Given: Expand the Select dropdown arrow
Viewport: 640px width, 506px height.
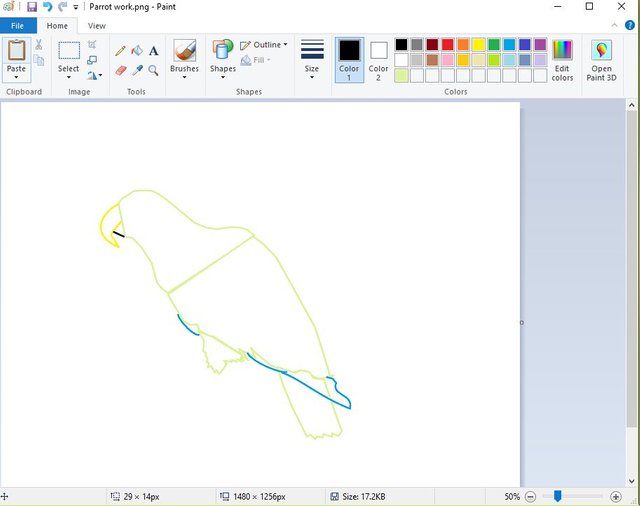Looking at the screenshot, I should click(69, 77).
